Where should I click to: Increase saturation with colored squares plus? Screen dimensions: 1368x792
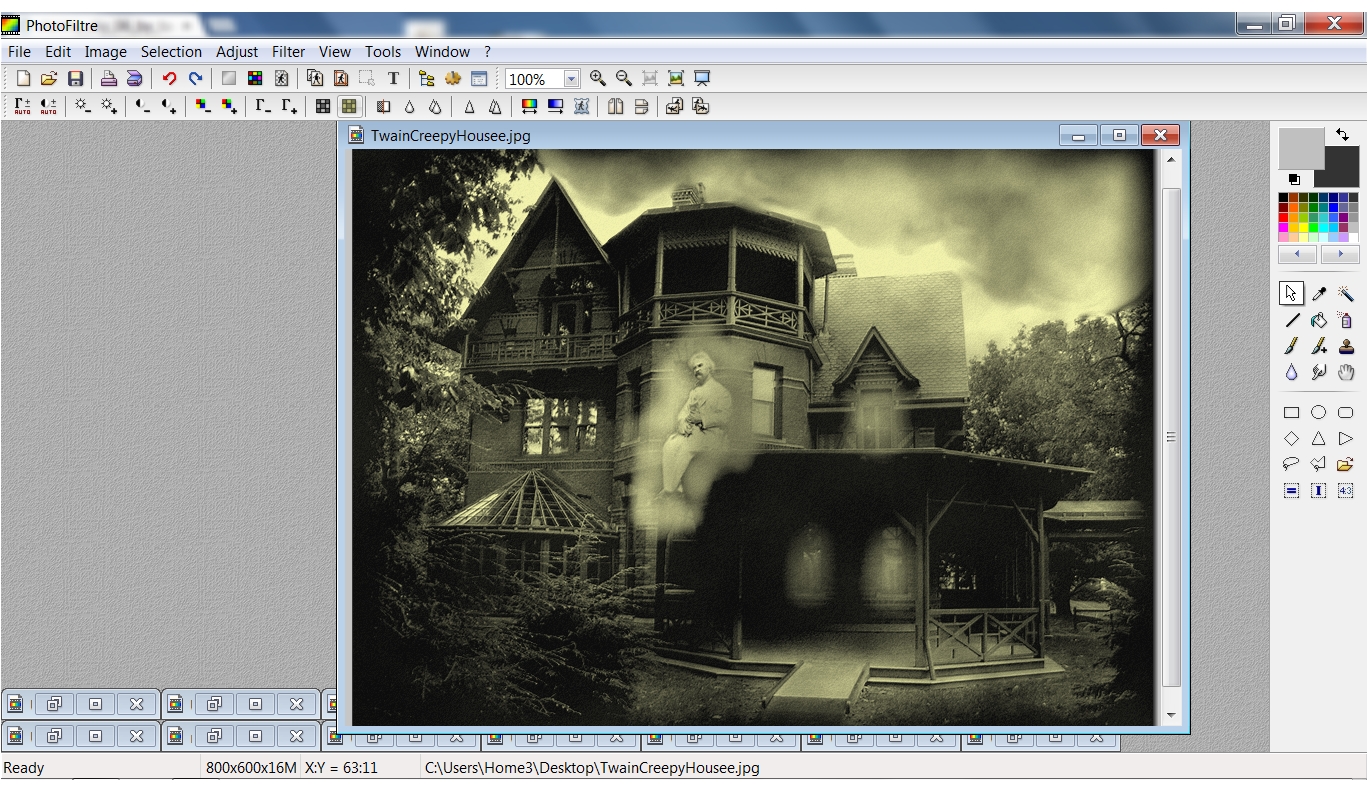(x=229, y=106)
